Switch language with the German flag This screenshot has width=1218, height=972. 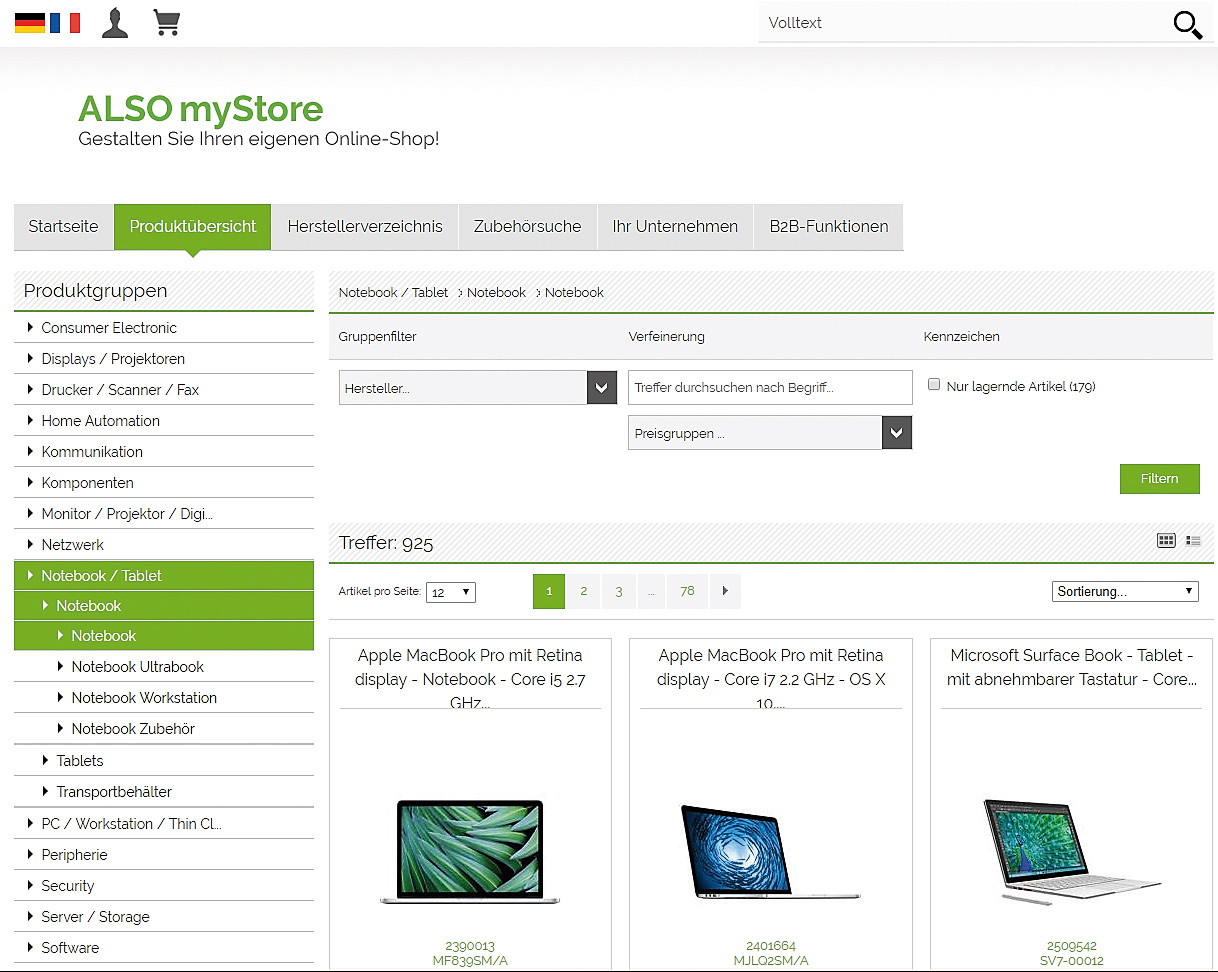(x=30, y=23)
